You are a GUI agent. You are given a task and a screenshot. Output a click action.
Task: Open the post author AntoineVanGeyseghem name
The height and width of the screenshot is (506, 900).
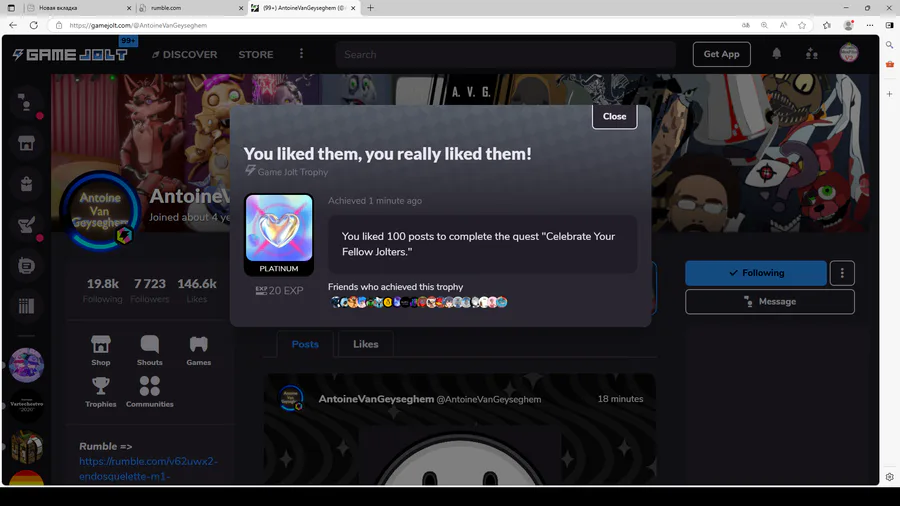(376, 399)
